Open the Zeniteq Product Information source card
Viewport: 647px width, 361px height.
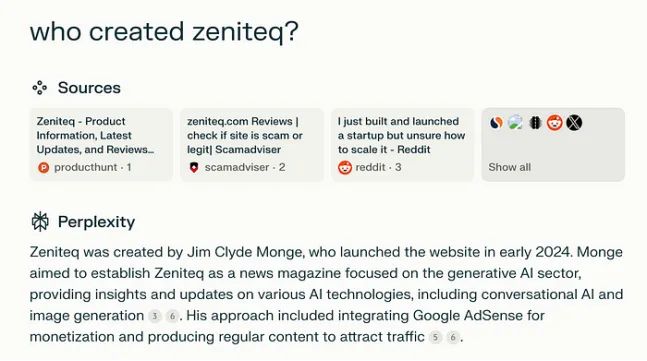point(101,144)
